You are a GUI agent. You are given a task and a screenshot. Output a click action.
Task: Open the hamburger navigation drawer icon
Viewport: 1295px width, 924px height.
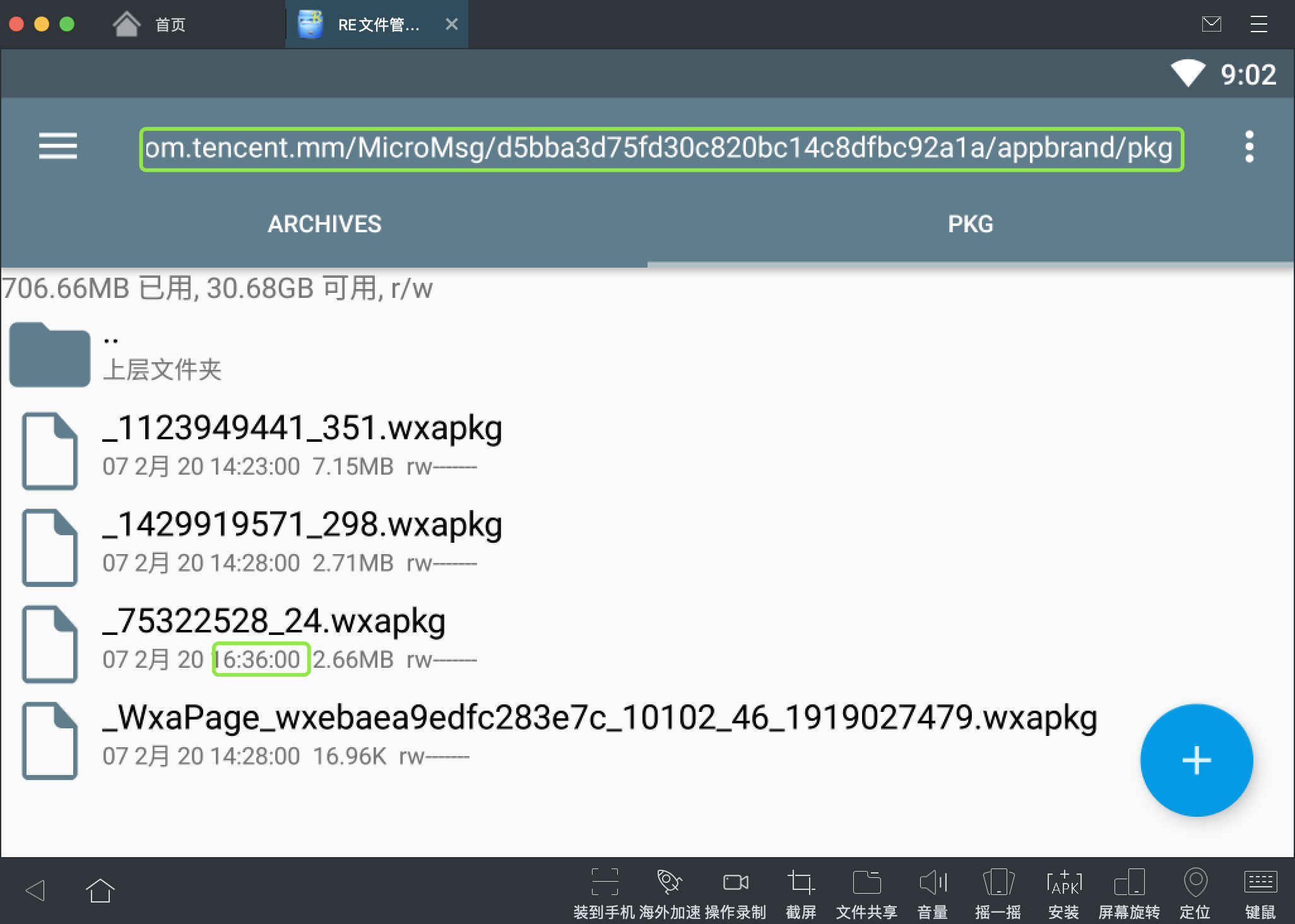(x=57, y=146)
